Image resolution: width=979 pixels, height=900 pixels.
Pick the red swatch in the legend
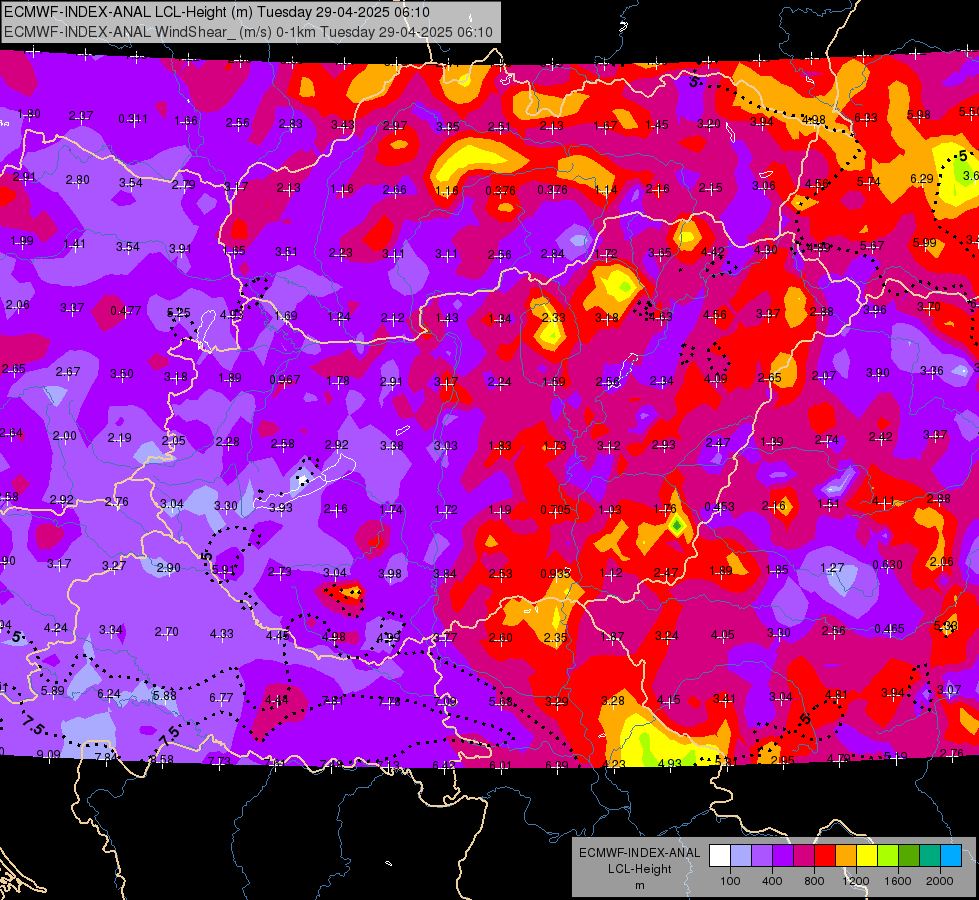(x=825, y=856)
